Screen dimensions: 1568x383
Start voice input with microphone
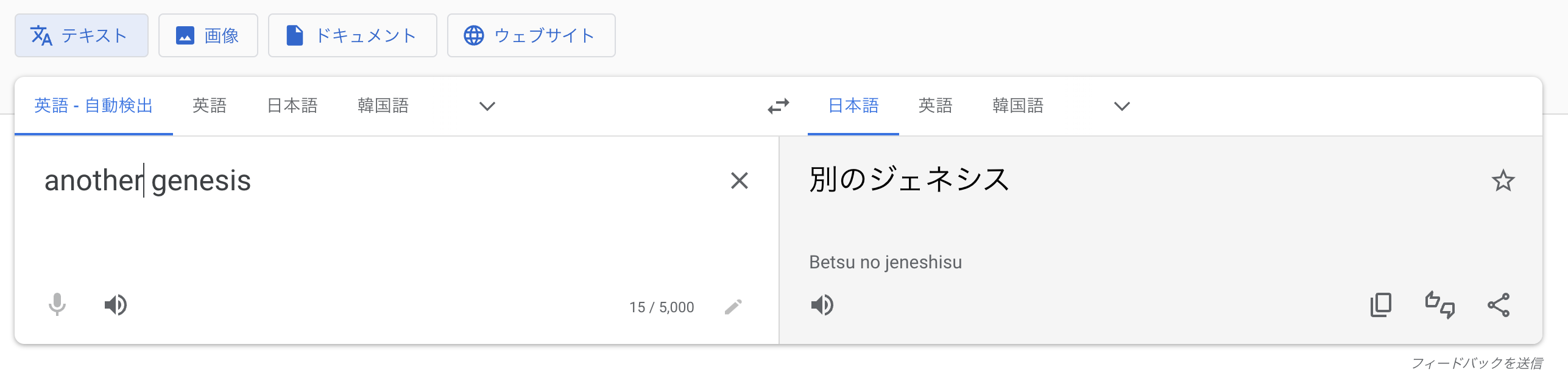[x=57, y=304]
